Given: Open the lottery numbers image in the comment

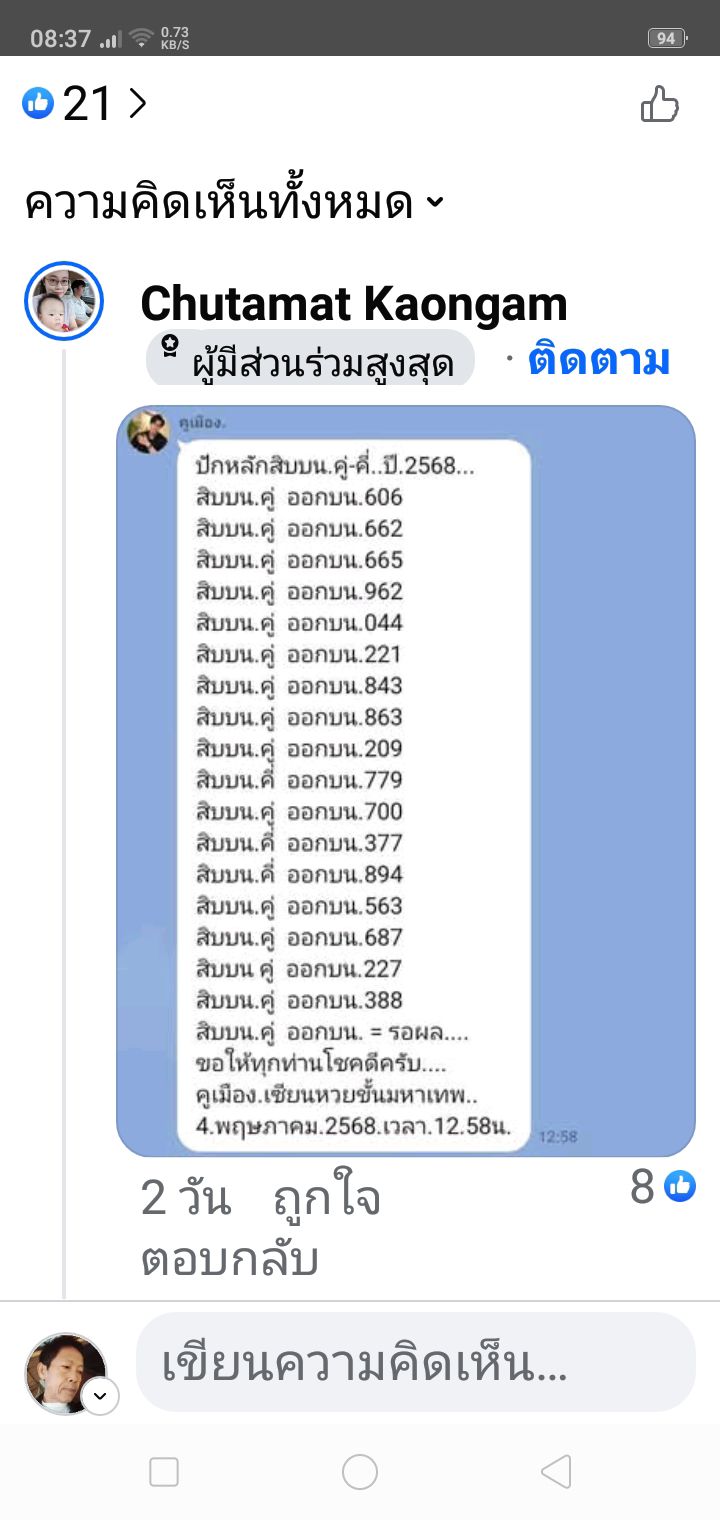Looking at the screenshot, I should 406,780.
